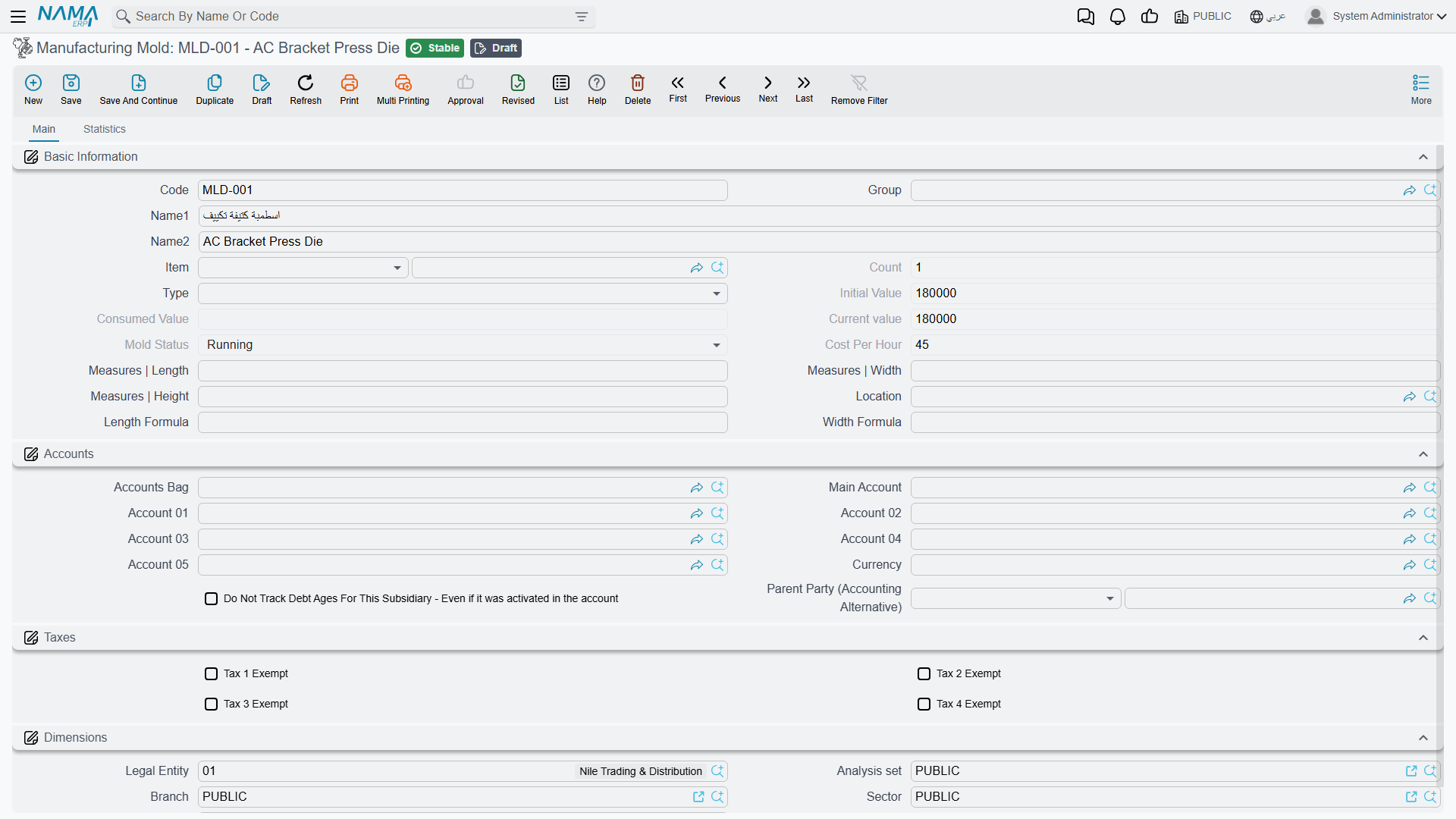Click Remove Filter
Screen dimensions: 1456x819
click(x=859, y=89)
